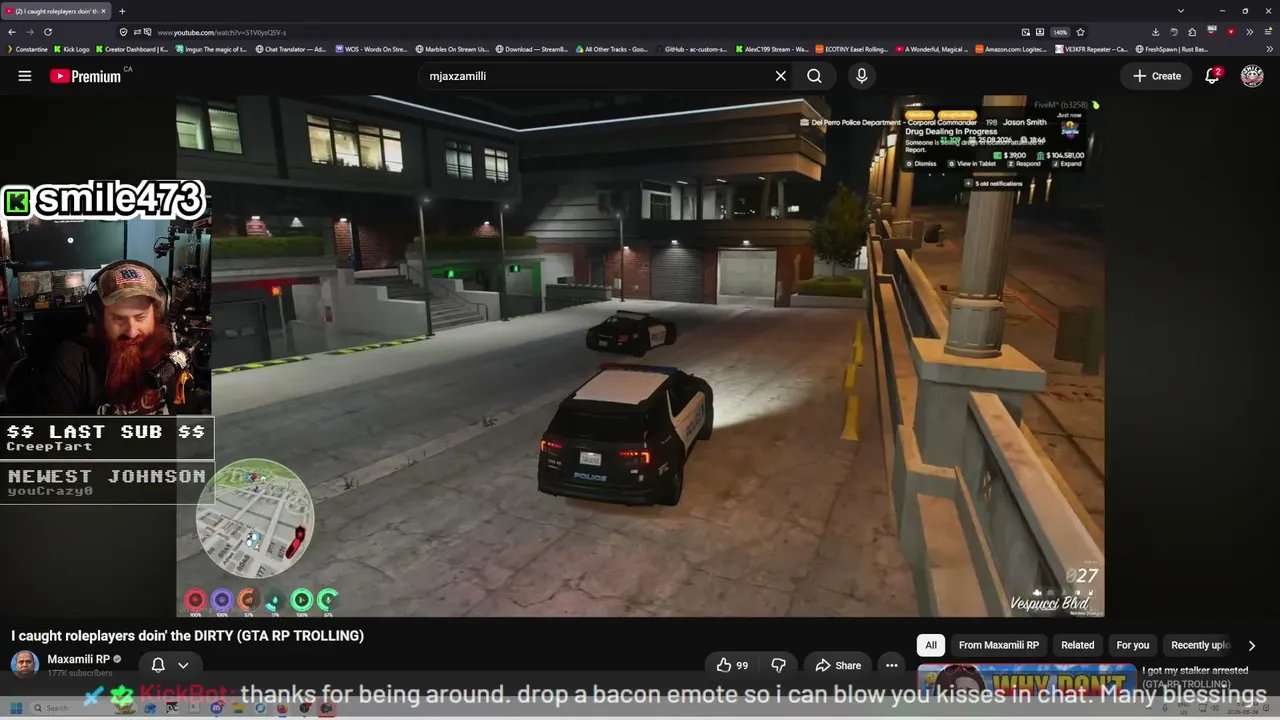Screen dimensions: 1280x720
Task: Open Creator Dashboard bookmark
Action: click(131, 49)
